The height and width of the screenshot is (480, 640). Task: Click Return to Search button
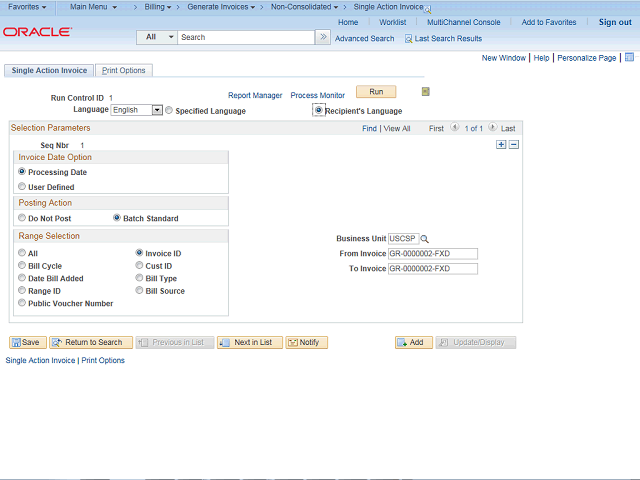(91, 342)
